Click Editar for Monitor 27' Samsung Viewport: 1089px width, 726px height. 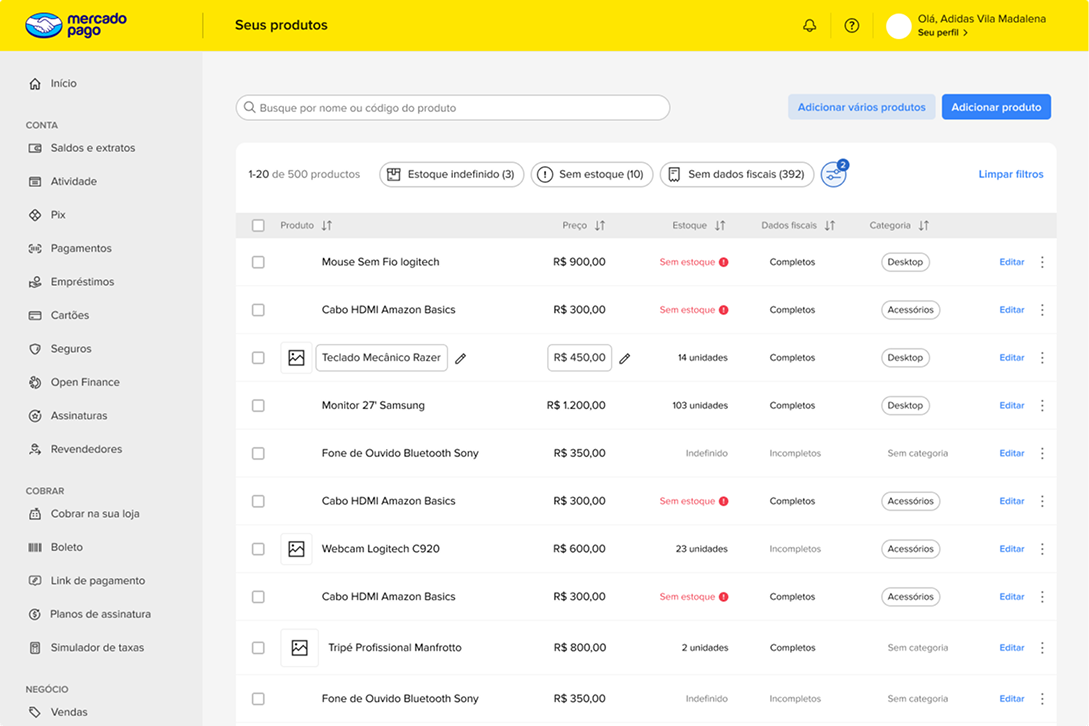pyautogui.click(x=1011, y=406)
